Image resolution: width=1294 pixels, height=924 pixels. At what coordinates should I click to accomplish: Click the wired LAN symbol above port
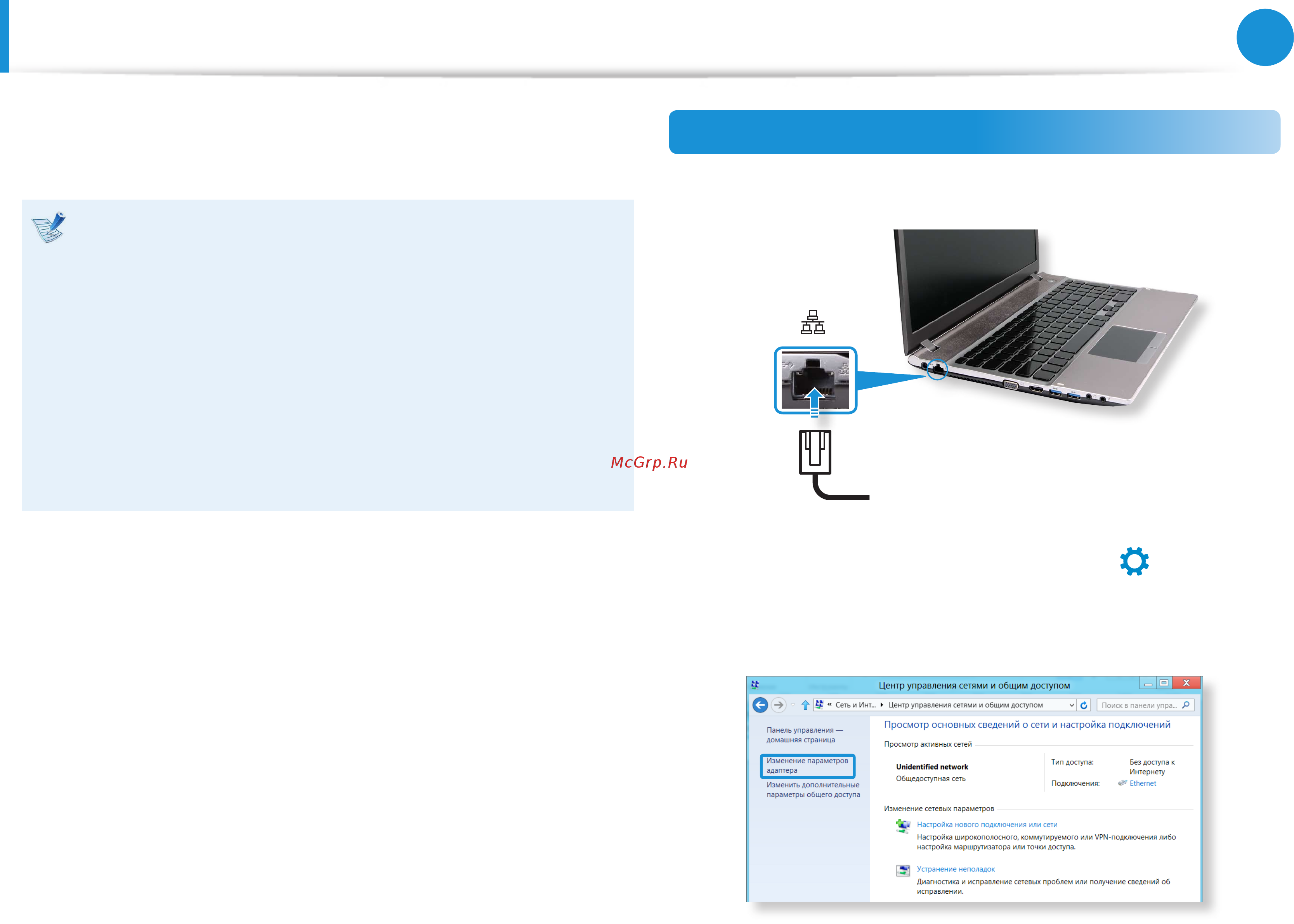click(x=813, y=322)
